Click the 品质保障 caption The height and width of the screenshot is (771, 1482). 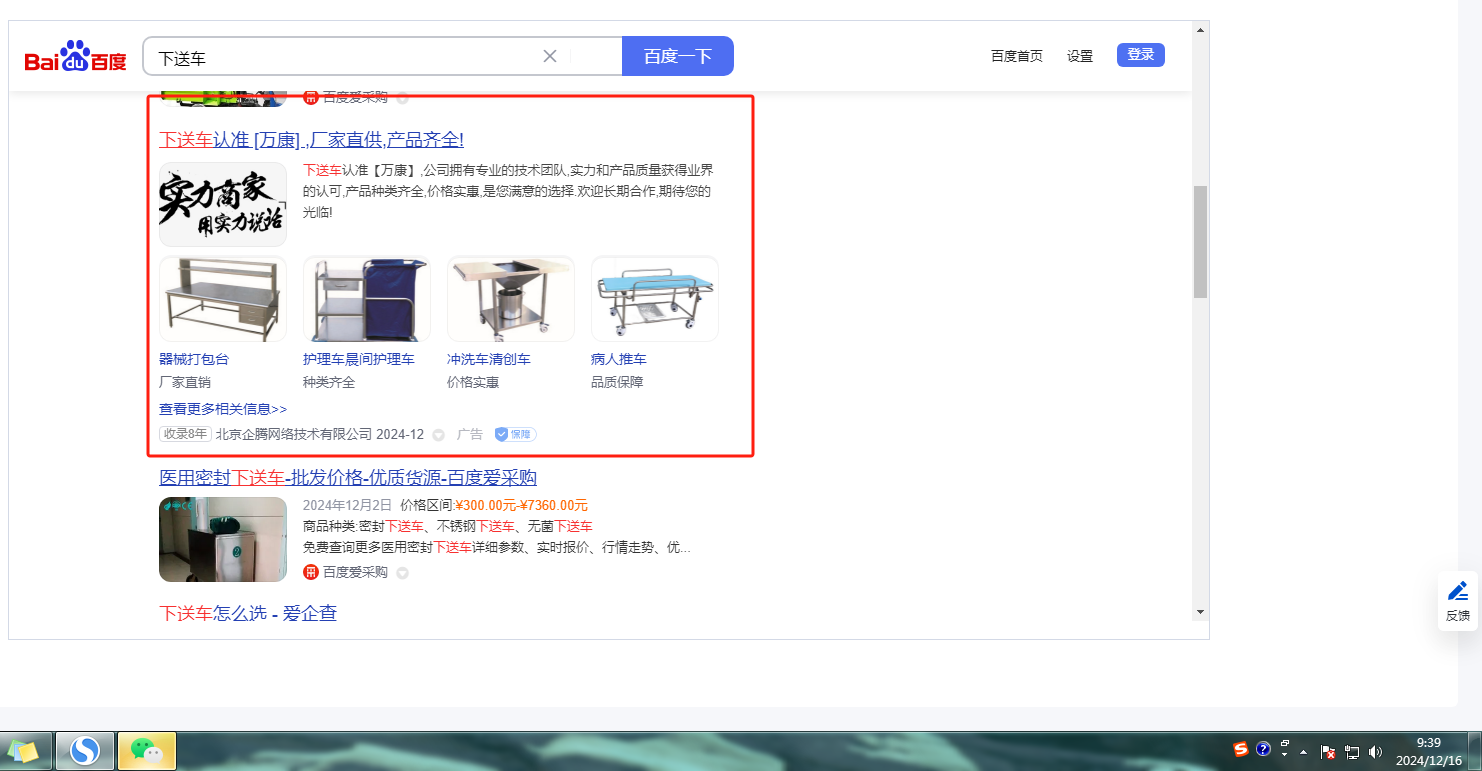click(617, 382)
